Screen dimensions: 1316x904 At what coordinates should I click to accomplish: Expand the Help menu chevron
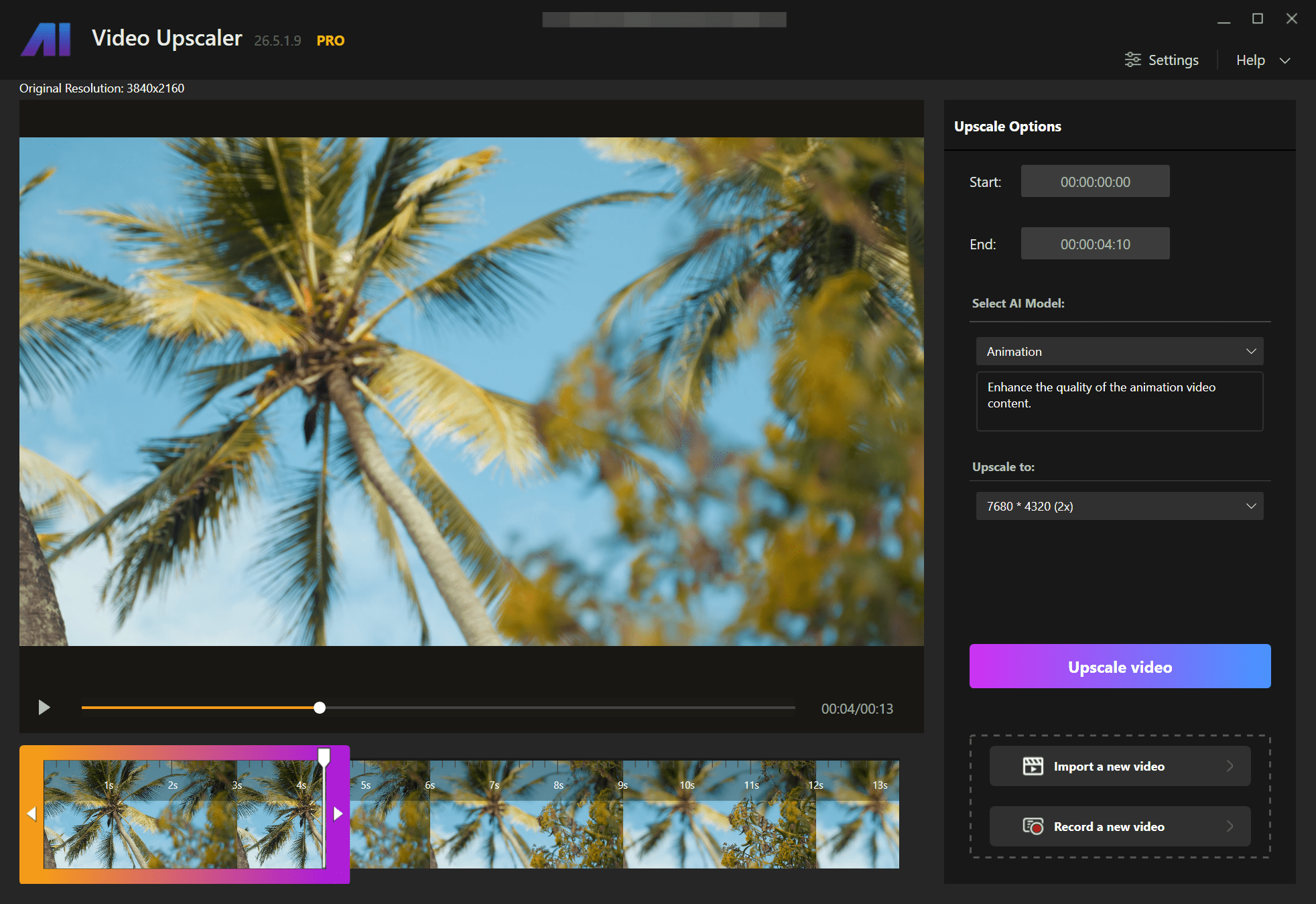click(x=1285, y=60)
